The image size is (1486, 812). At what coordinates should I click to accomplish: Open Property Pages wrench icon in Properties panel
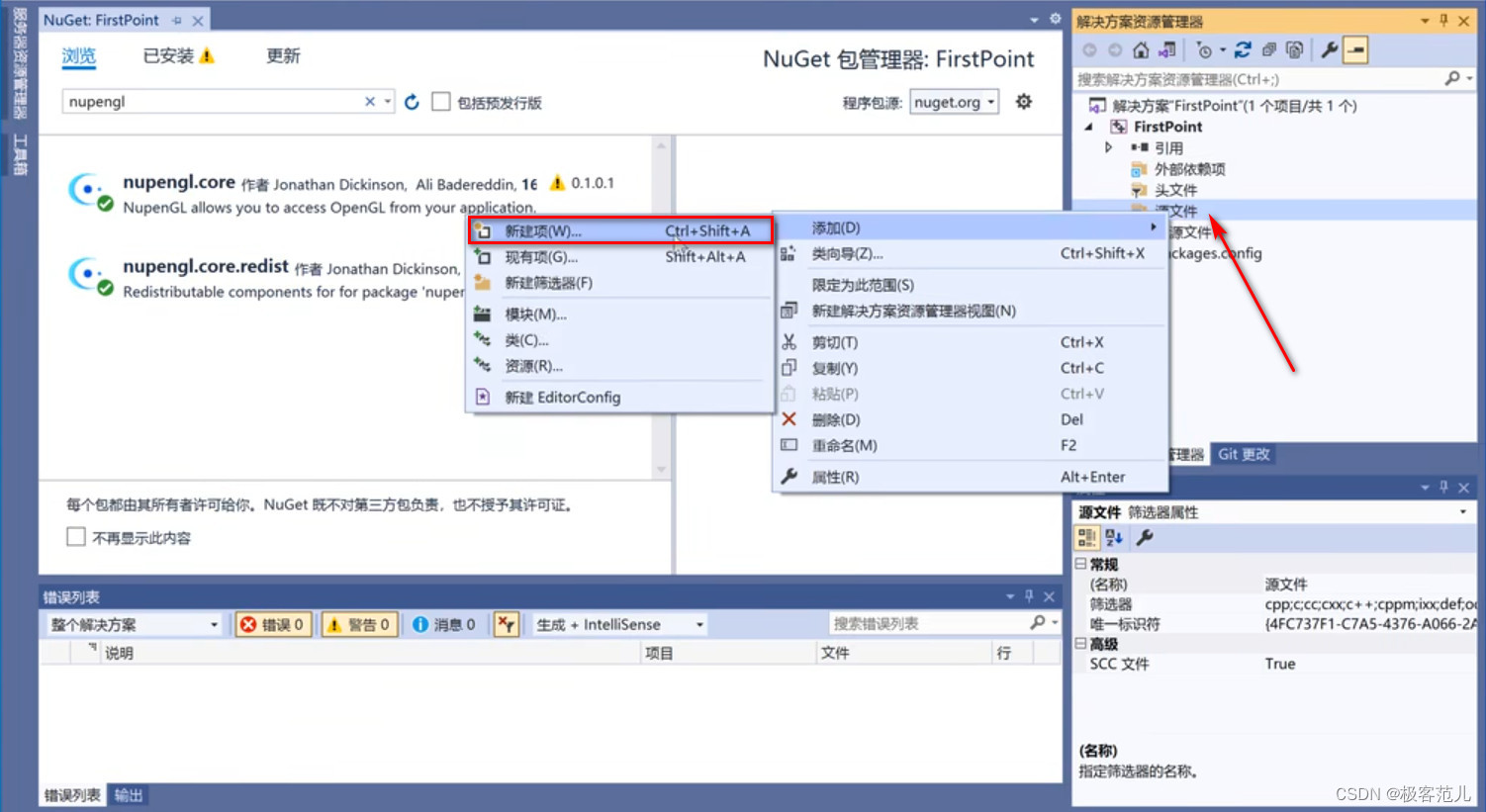pyautogui.click(x=1145, y=537)
